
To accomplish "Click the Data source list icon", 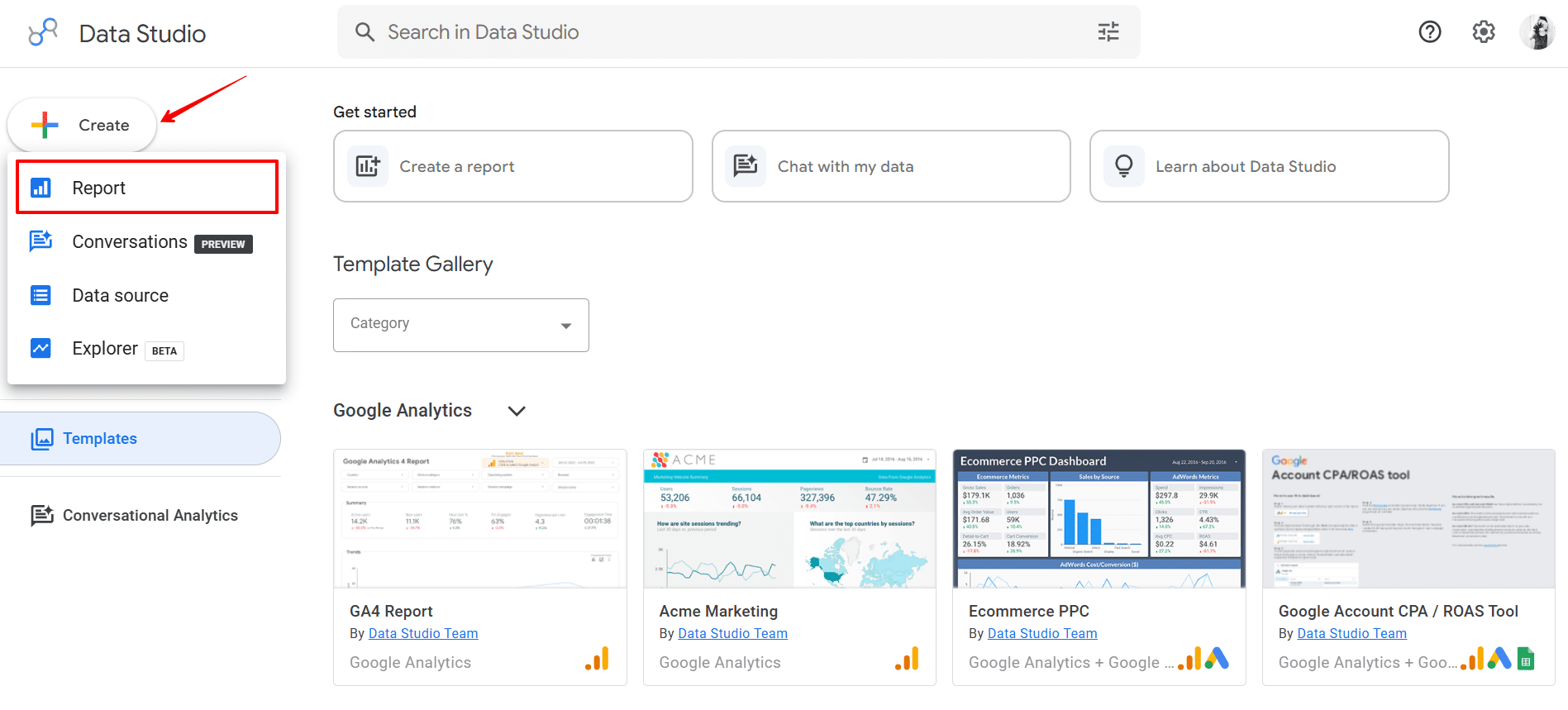I will point(41,295).
